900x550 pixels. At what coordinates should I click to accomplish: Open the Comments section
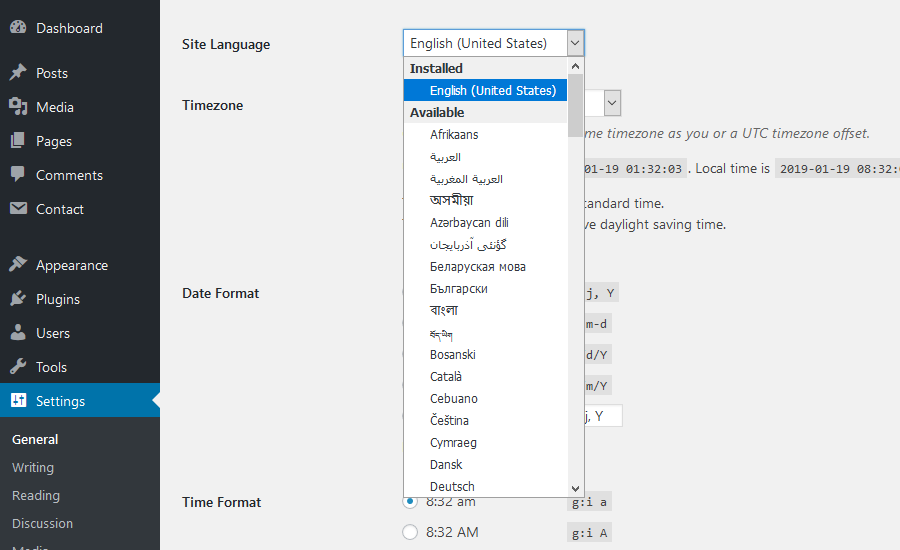point(69,175)
